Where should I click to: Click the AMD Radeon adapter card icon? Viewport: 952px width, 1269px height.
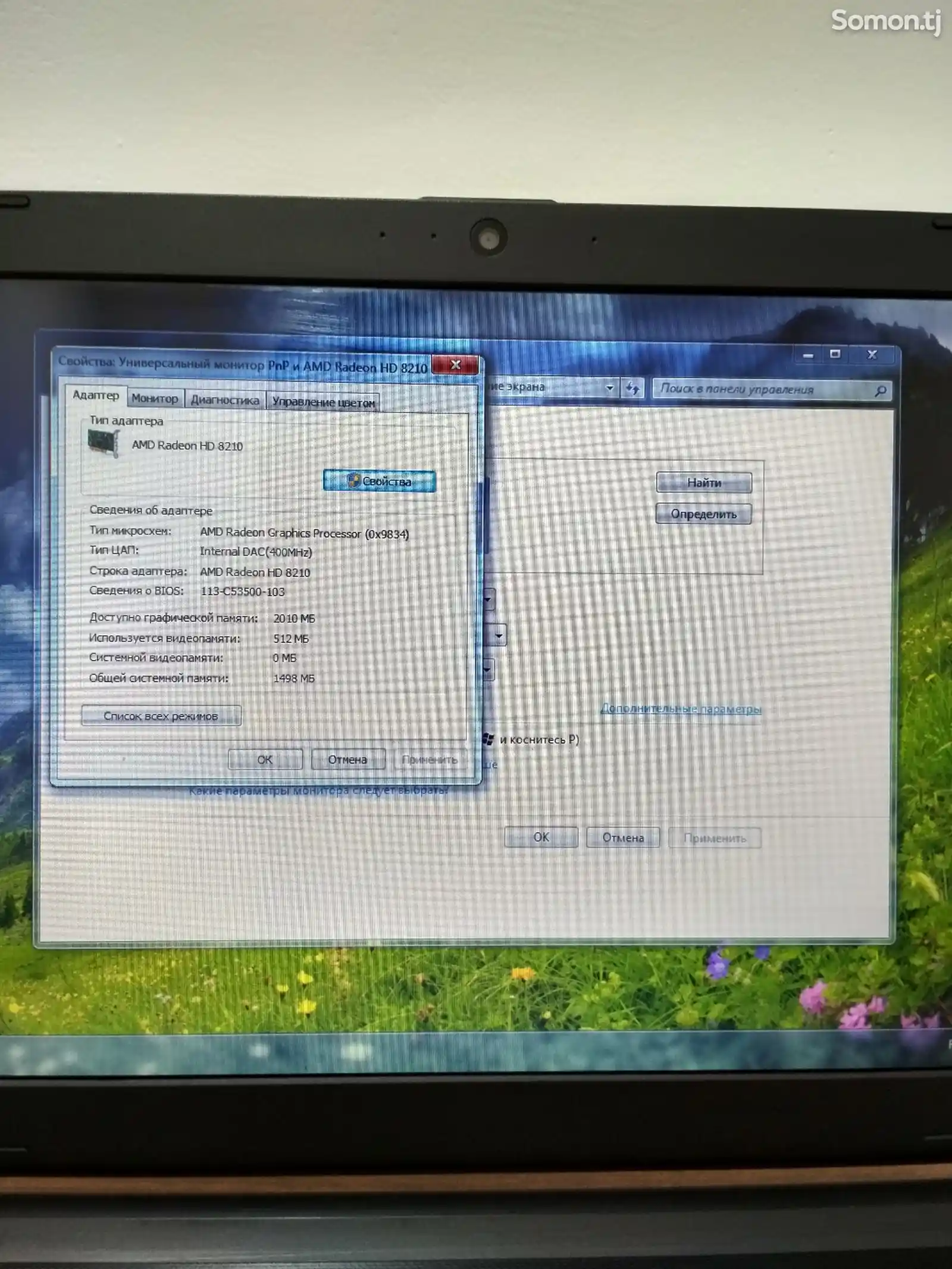(x=104, y=443)
